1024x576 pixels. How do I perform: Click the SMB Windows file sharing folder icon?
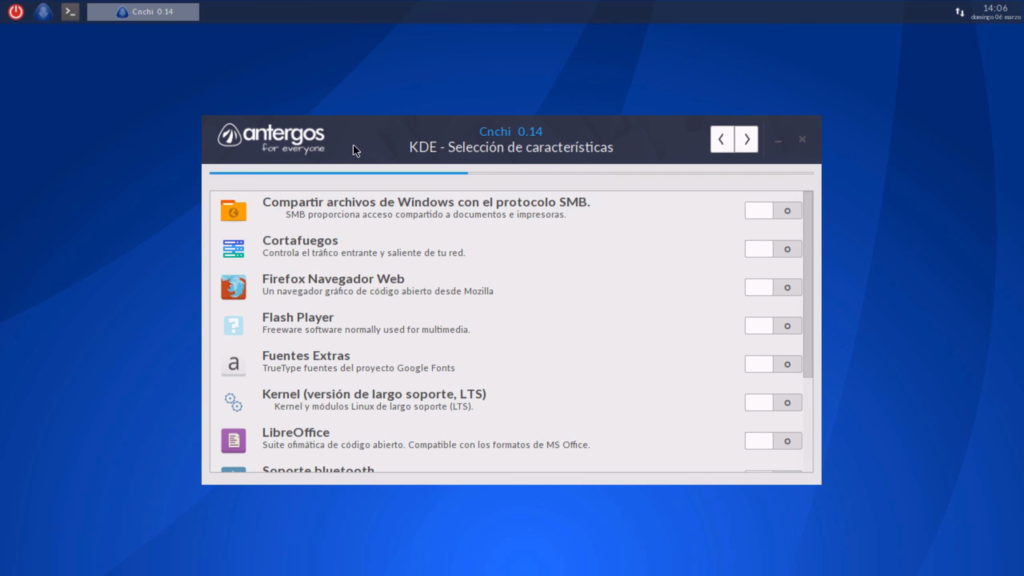pyautogui.click(x=233, y=211)
